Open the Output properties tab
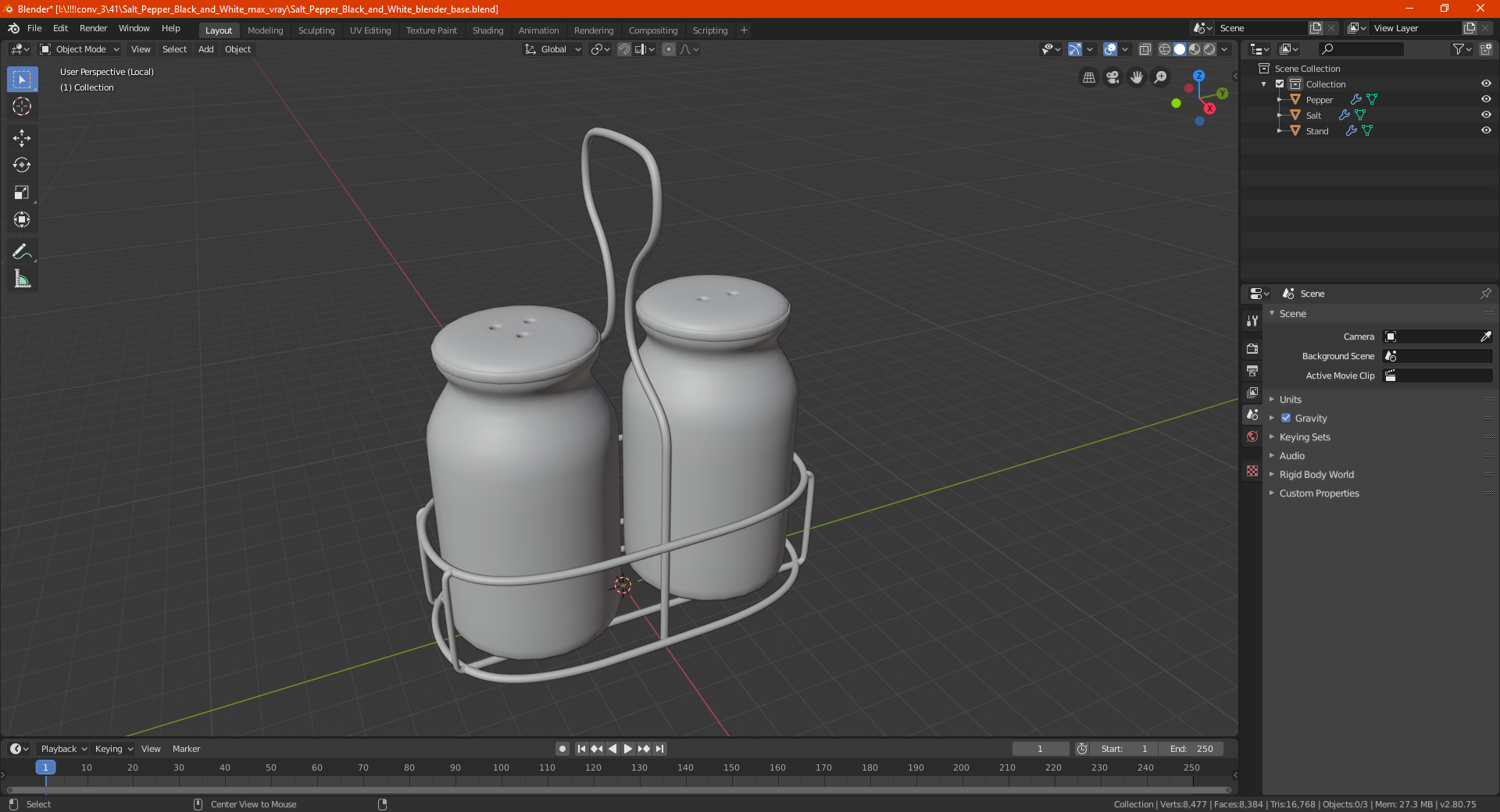Screen dimensions: 1500x812 (x=1252, y=370)
